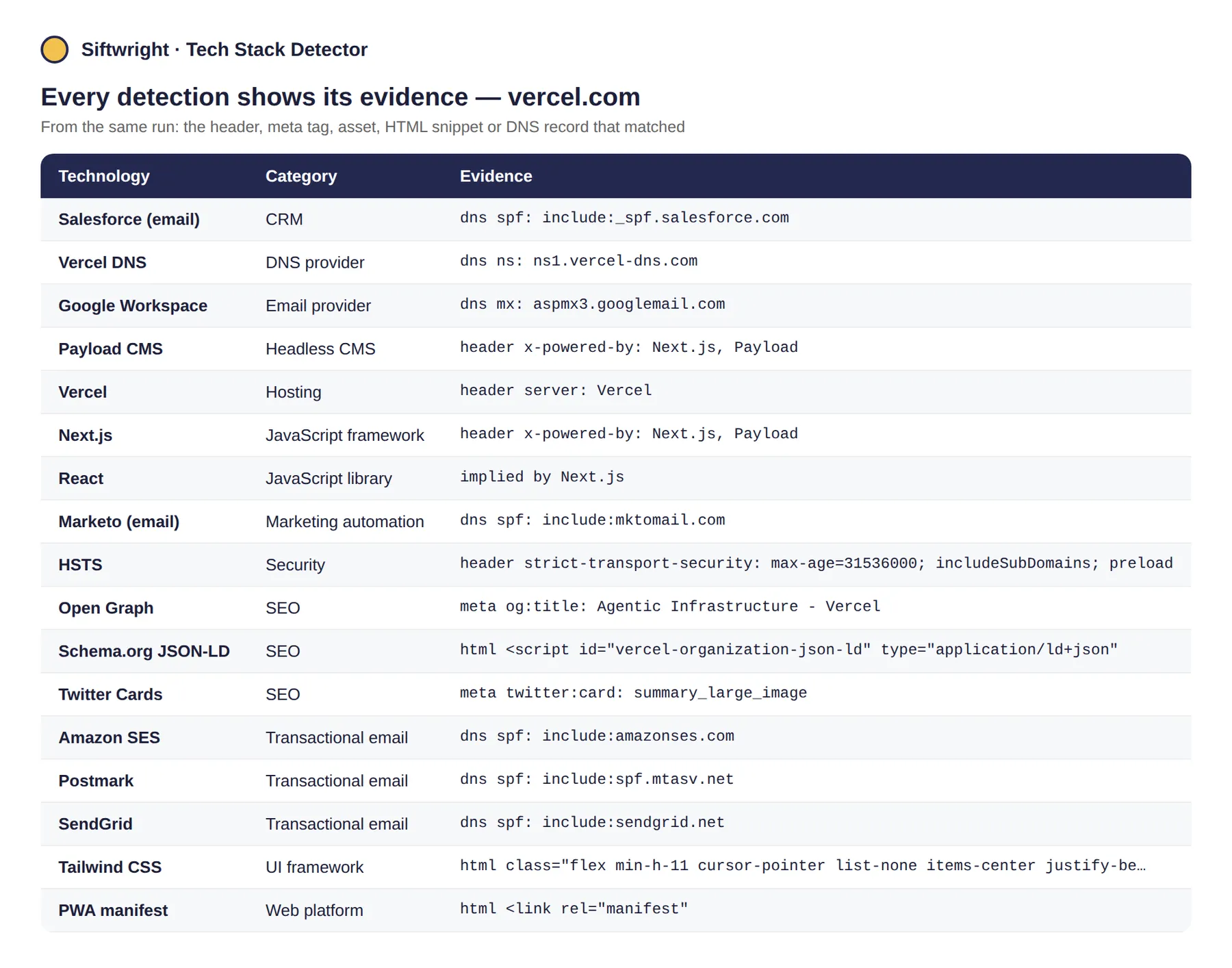This screenshot has width=1232, height=968.
Task: Select the React technology cell
Action: 81,478
